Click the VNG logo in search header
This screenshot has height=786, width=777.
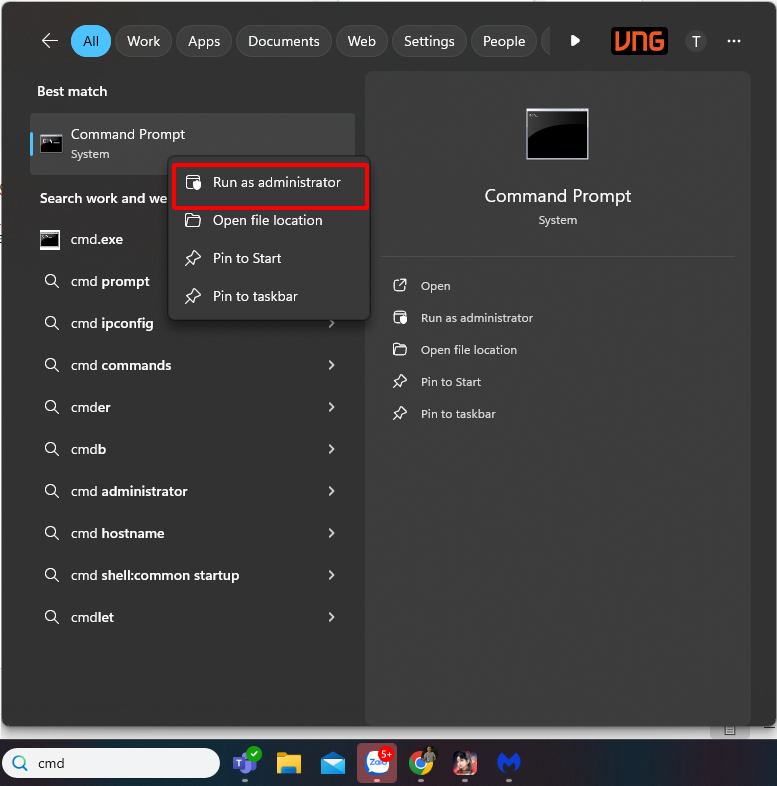[639, 41]
